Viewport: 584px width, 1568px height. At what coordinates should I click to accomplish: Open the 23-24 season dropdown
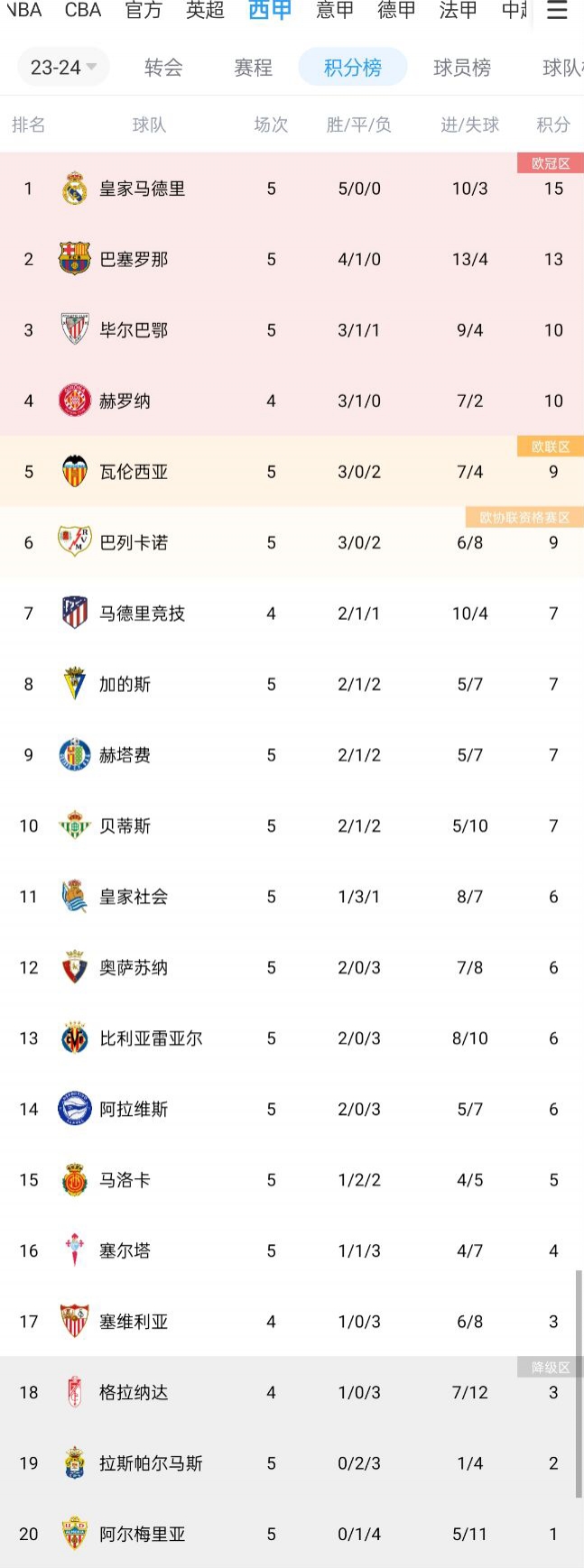tap(63, 68)
